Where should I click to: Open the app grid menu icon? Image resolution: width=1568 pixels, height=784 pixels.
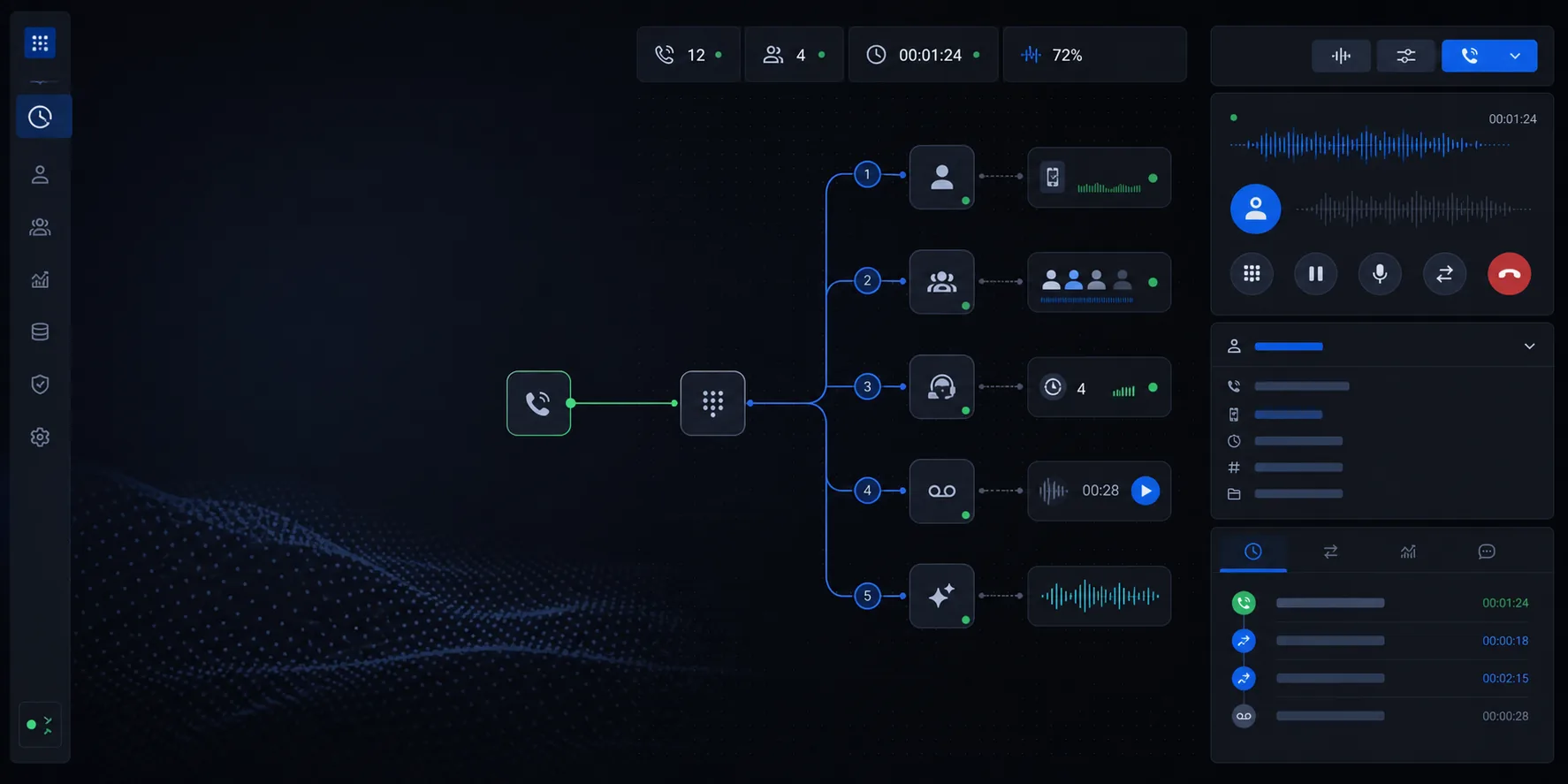(40, 43)
